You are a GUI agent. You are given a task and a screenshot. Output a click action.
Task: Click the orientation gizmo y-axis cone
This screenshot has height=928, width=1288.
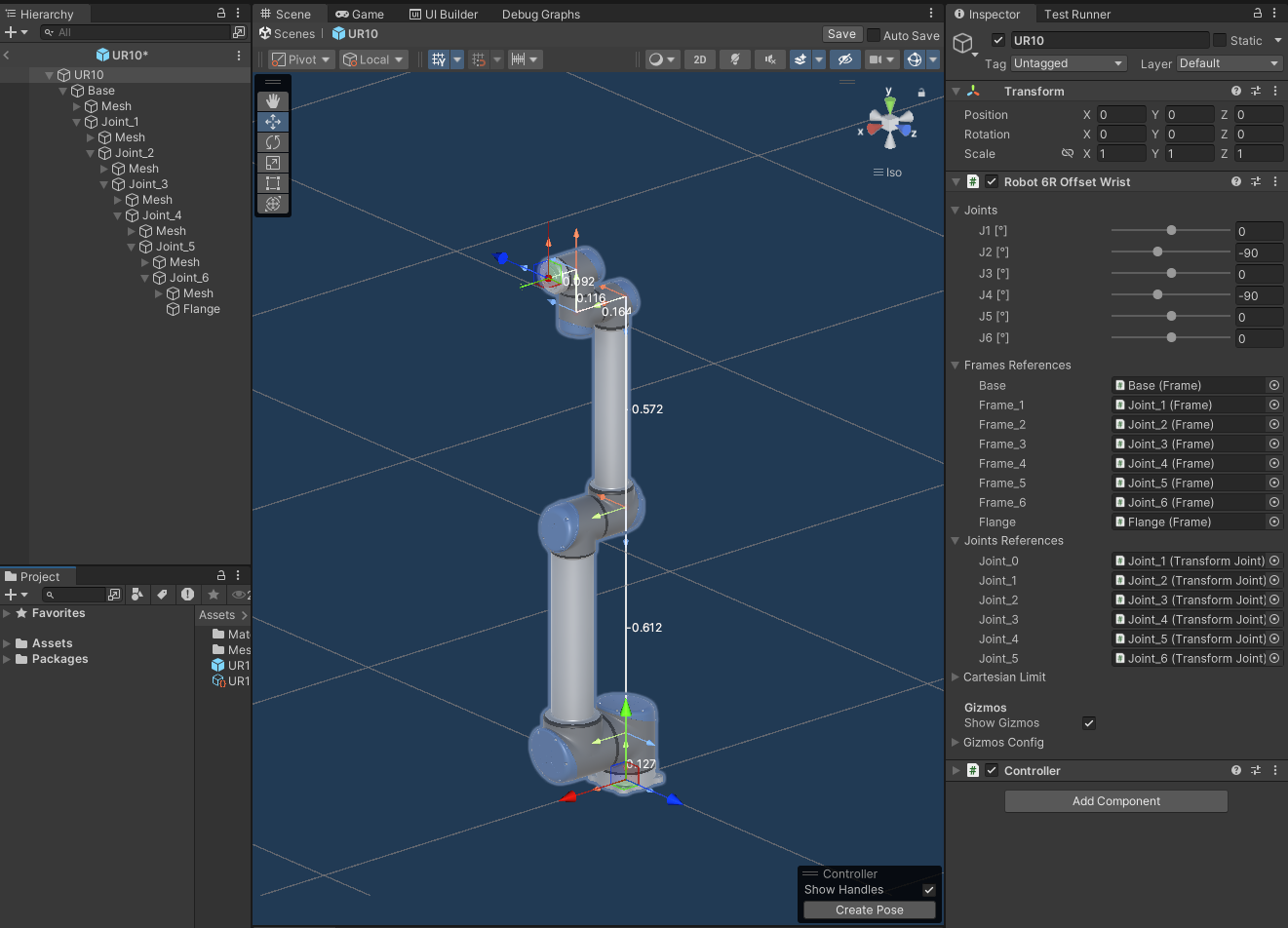(889, 104)
